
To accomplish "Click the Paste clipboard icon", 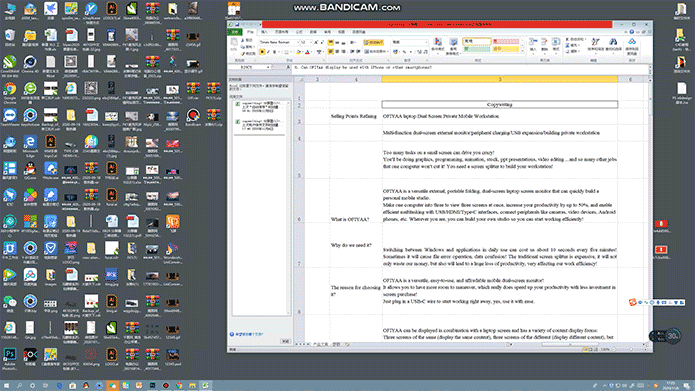I will pos(234,43).
